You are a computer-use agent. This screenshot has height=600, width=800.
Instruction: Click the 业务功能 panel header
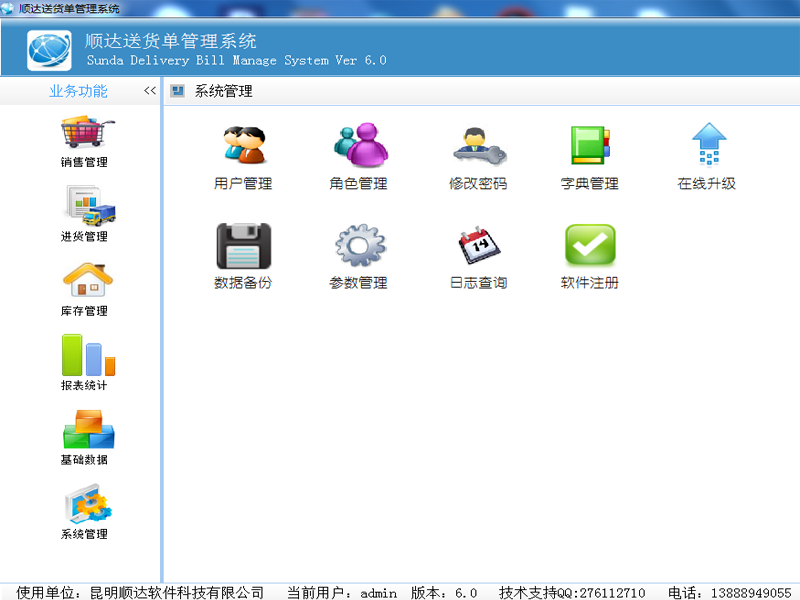click(x=78, y=91)
